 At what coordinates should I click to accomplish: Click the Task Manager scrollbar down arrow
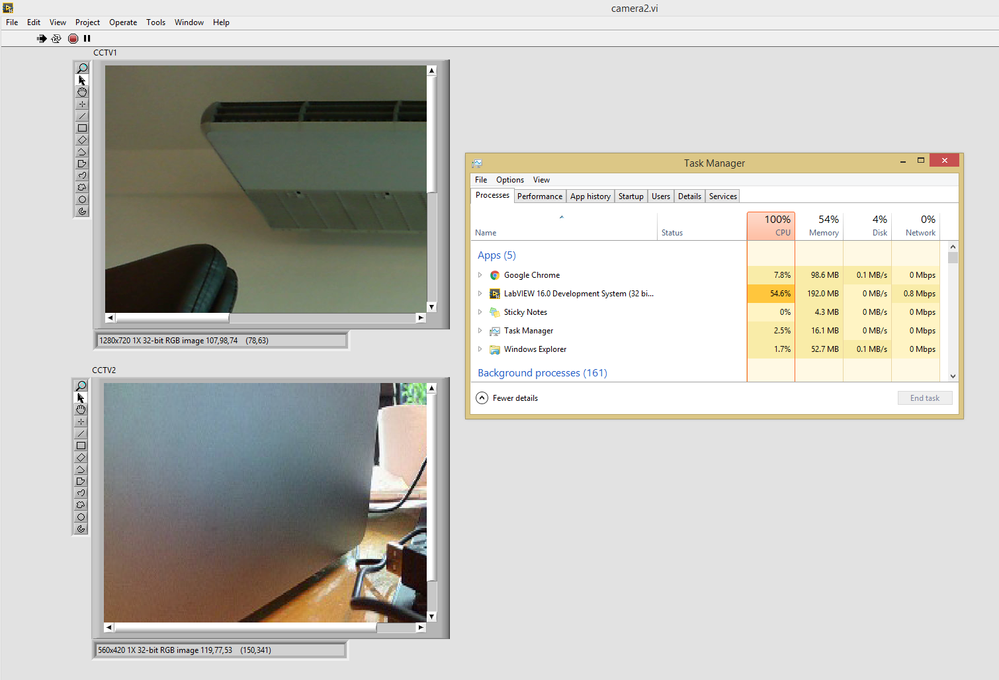pos(953,376)
